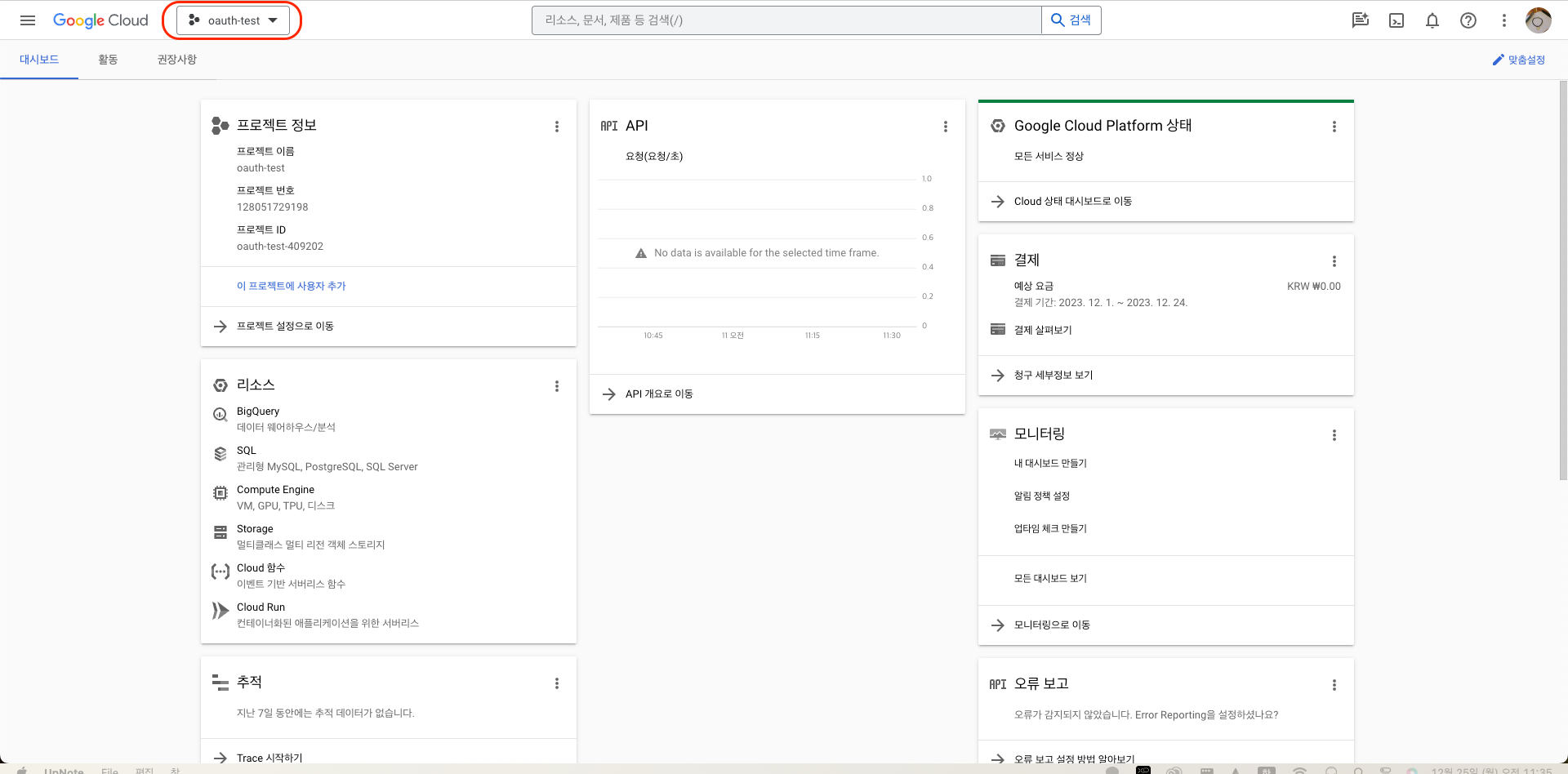
Task: Open the 오류 보고 card options menu
Action: click(1334, 685)
